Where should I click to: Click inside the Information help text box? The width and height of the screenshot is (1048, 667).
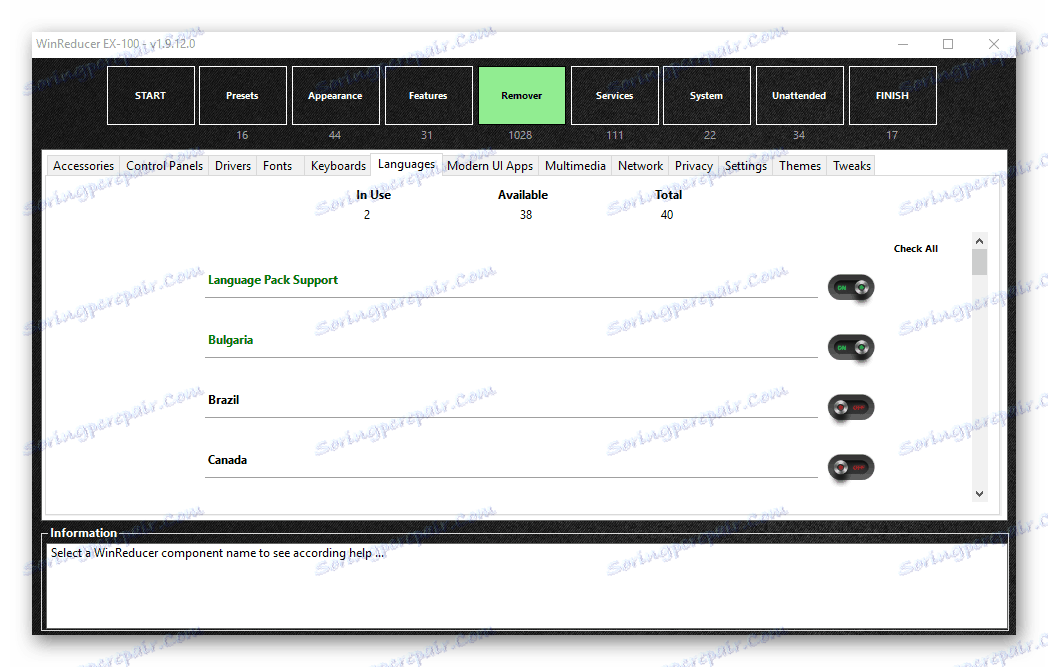click(x=527, y=586)
